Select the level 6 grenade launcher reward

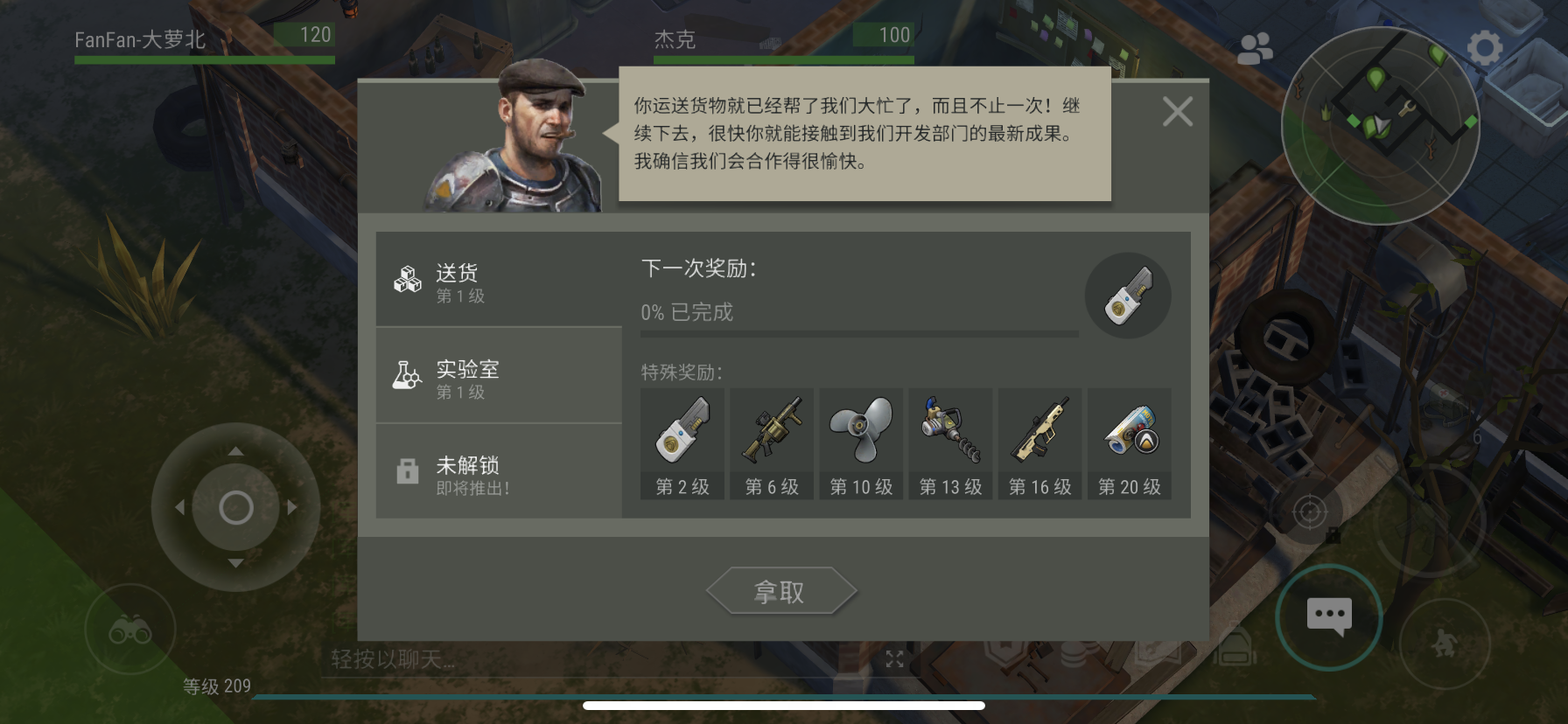tap(772, 444)
